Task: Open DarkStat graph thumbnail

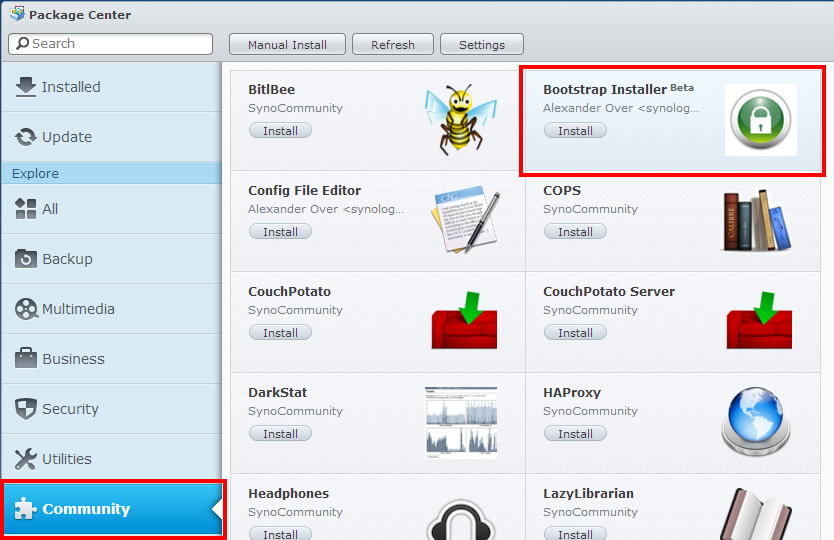Action: click(461, 422)
